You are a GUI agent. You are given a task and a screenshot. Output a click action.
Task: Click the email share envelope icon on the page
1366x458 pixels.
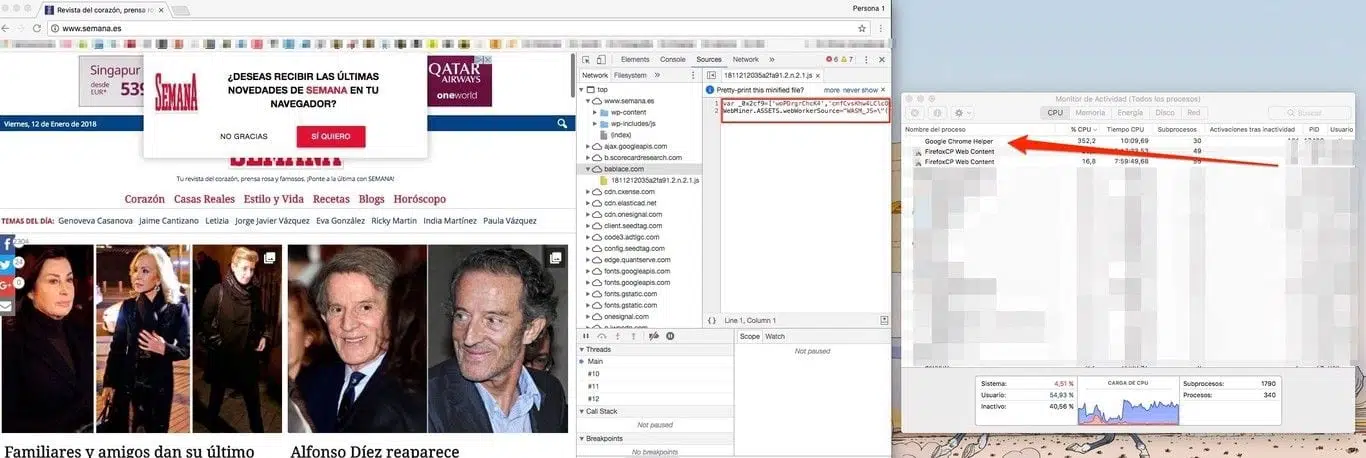[x=6, y=305]
